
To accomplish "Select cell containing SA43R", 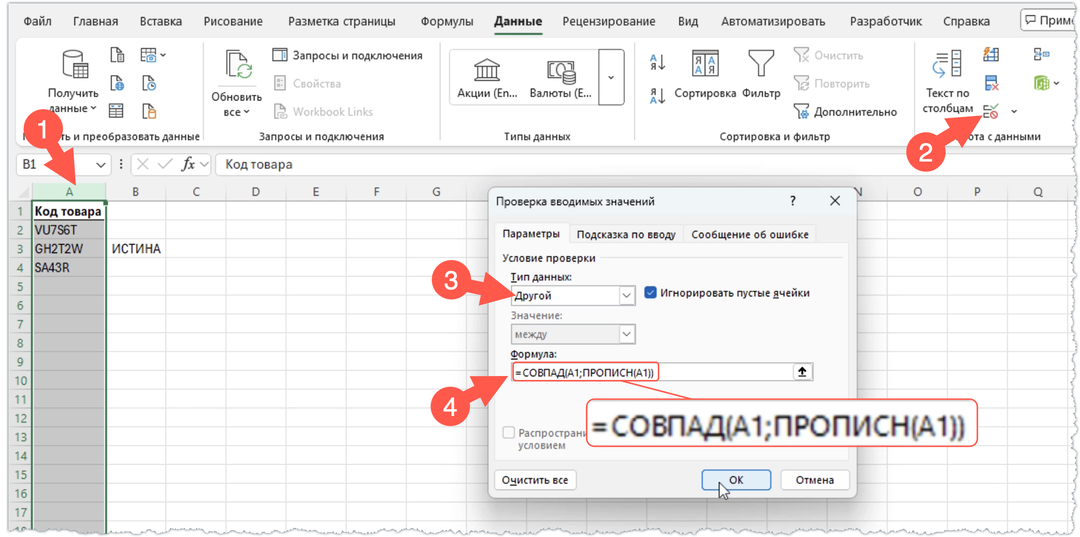I will click(69, 267).
